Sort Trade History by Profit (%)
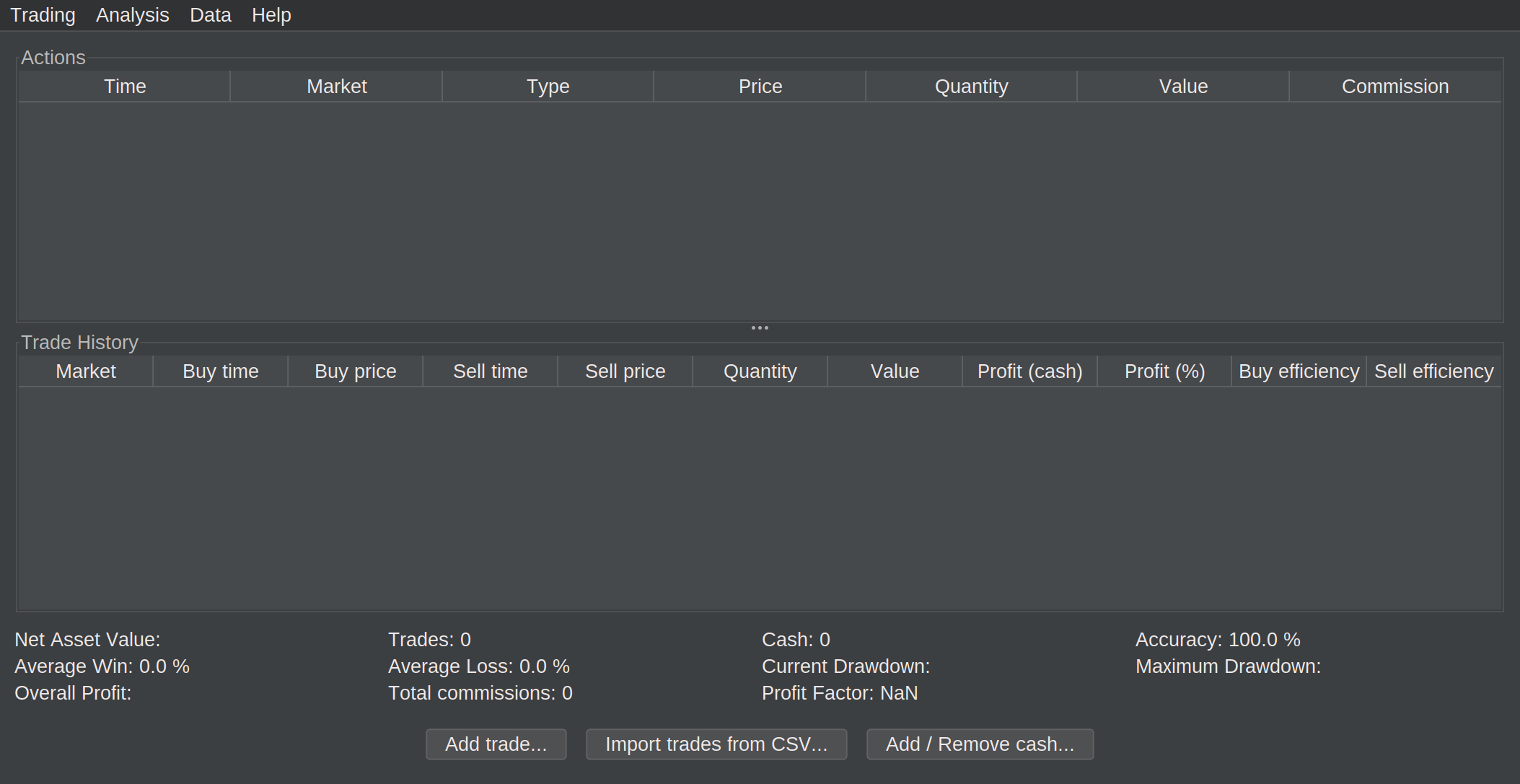 [x=1165, y=371]
